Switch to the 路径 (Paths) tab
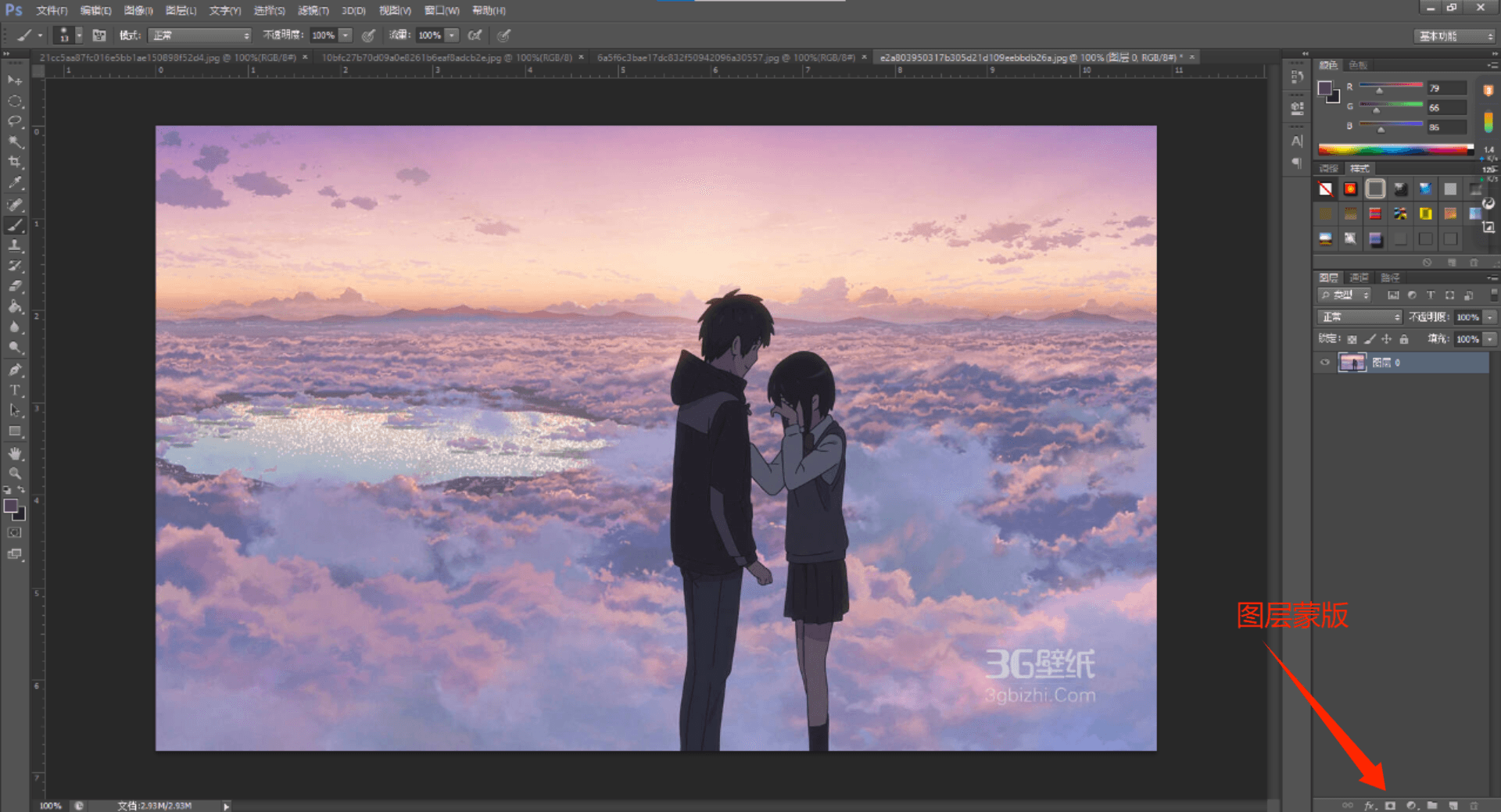This screenshot has width=1501, height=812. [1390, 277]
